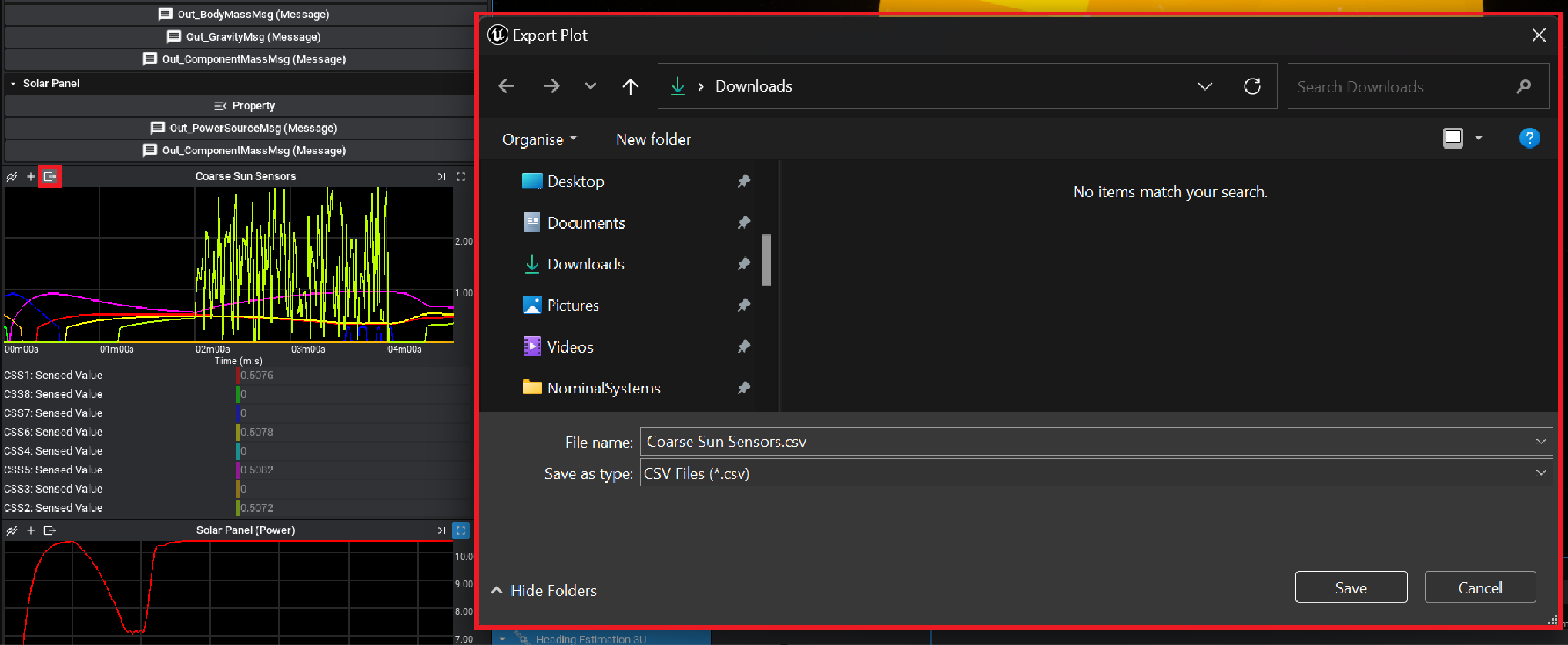Navigate back with the left arrow
This screenshot has width=1568, height=645.
tap(506, 86)
